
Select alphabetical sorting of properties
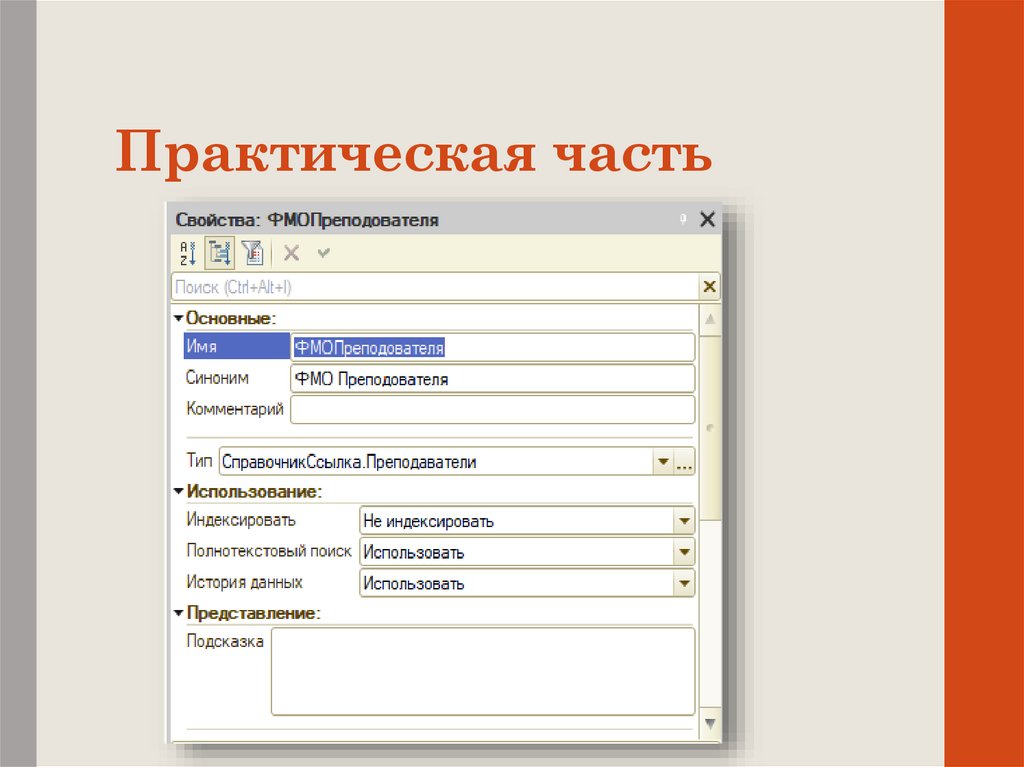[186, 252]
